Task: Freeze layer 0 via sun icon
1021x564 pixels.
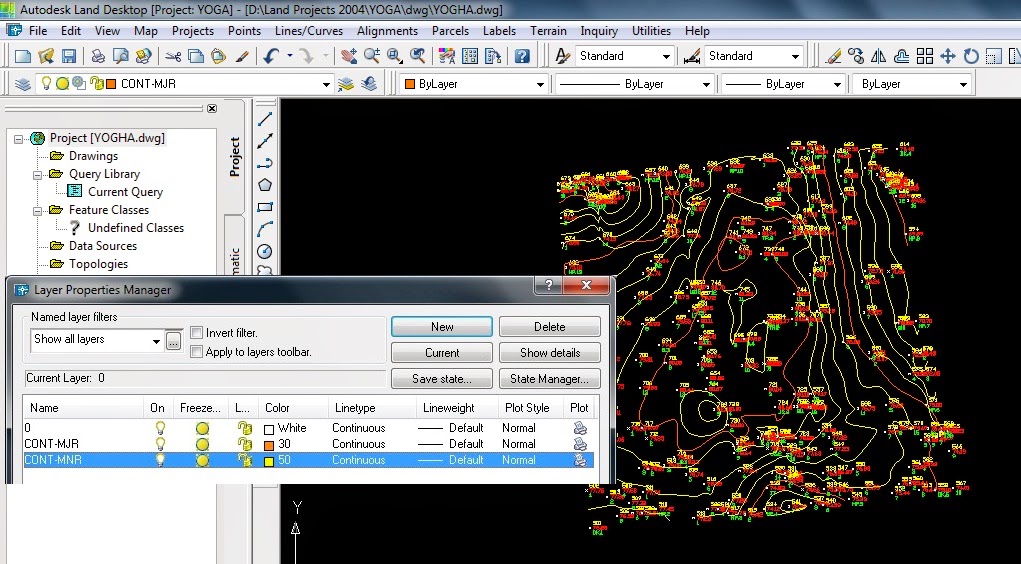Action: (x=203, y=428)
